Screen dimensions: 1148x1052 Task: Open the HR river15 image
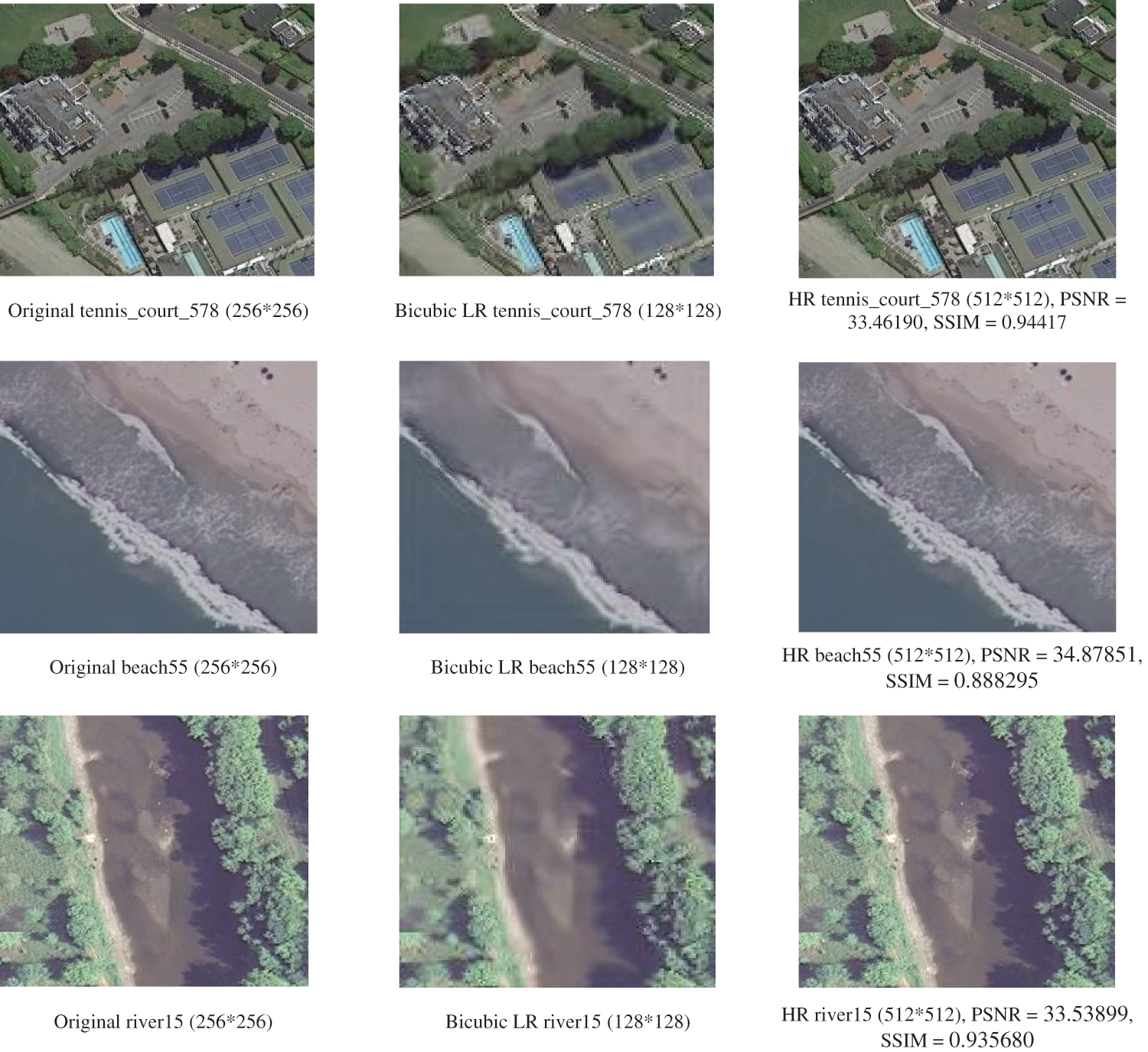click(957, 851)
